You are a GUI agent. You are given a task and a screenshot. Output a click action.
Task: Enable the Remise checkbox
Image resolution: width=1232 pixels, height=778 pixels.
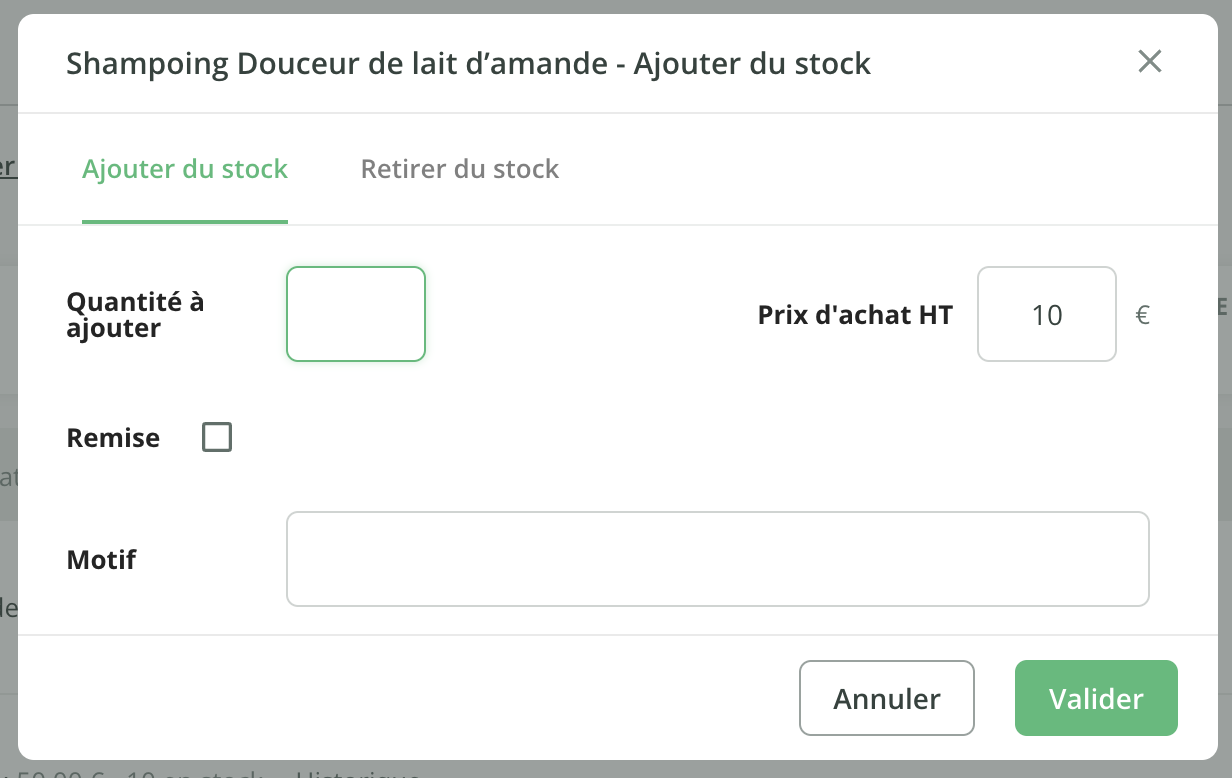(x=217, y=437)
